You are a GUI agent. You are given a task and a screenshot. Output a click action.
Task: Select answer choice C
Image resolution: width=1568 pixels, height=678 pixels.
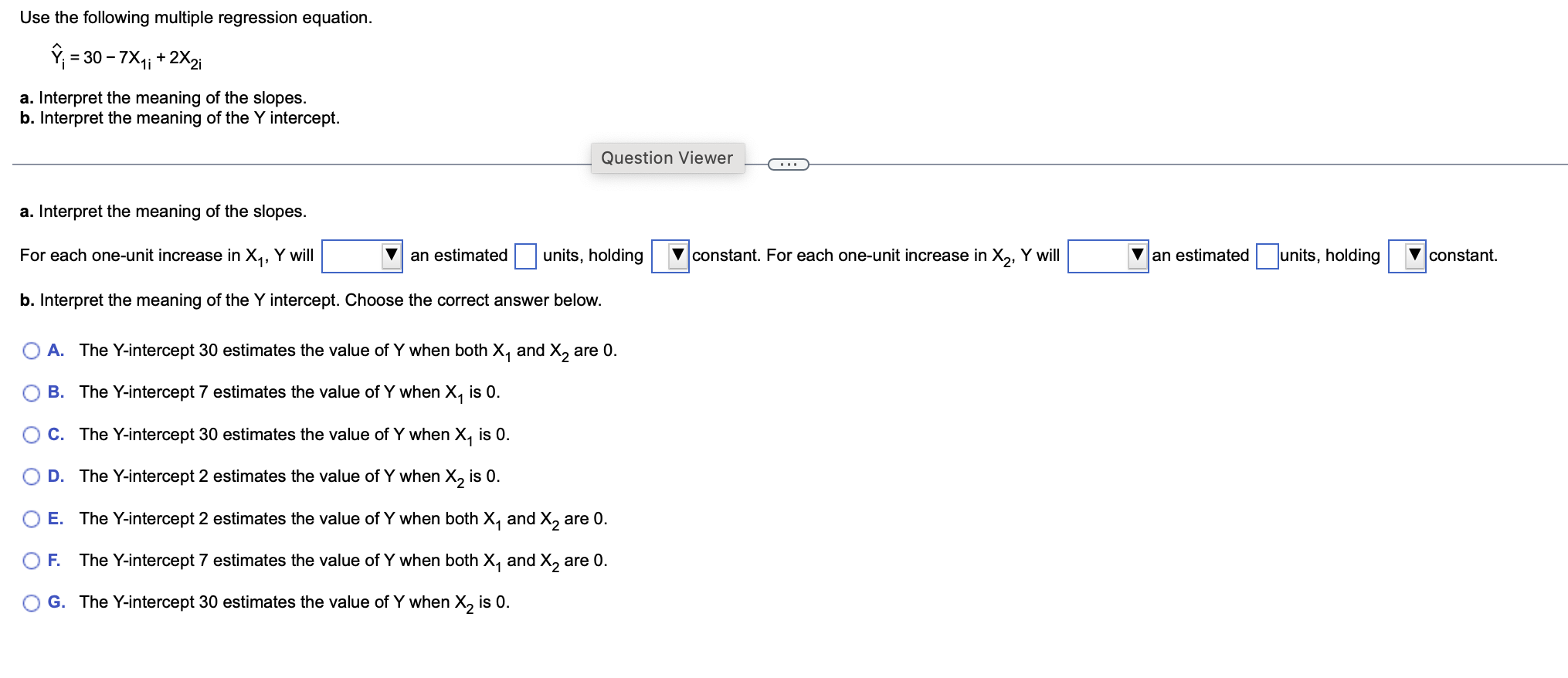31,435
